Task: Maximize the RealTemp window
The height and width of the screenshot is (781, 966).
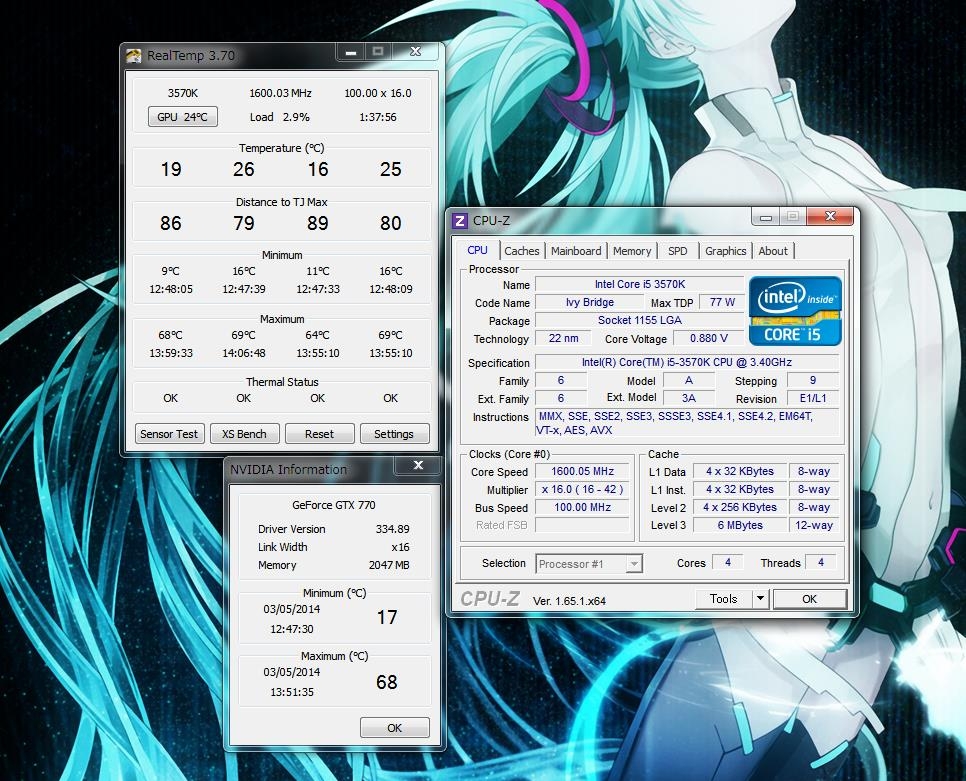Action: point(378,52)
